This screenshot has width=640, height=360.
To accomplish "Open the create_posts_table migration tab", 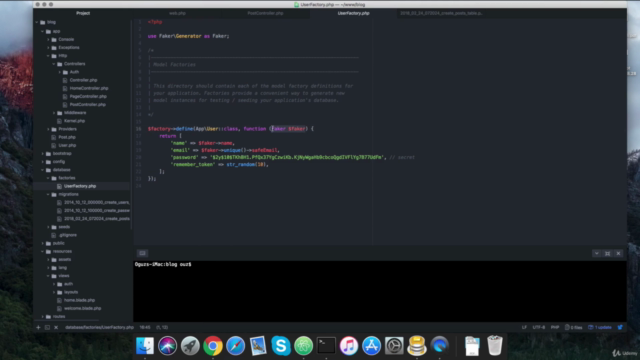I will tap(441, 13).
